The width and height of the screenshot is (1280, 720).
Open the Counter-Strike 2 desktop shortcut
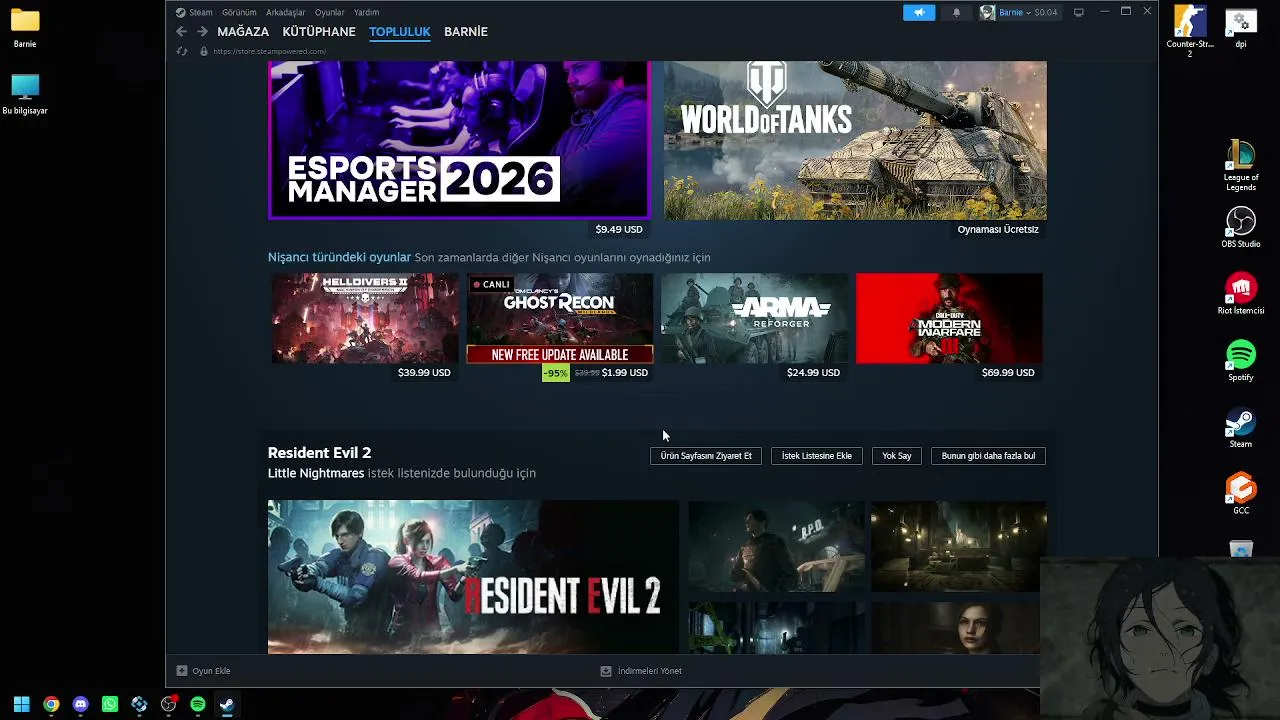(1190, 31)
